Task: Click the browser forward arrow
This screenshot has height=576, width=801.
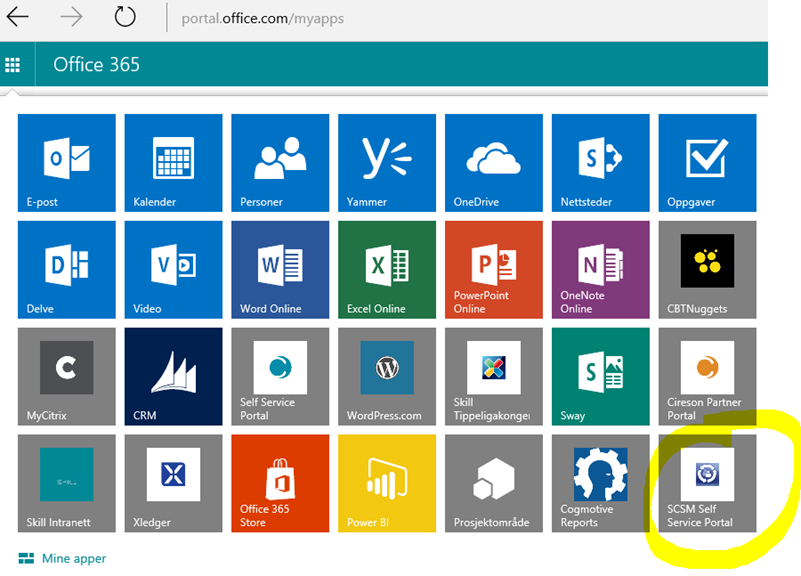Action: [71, 17]
